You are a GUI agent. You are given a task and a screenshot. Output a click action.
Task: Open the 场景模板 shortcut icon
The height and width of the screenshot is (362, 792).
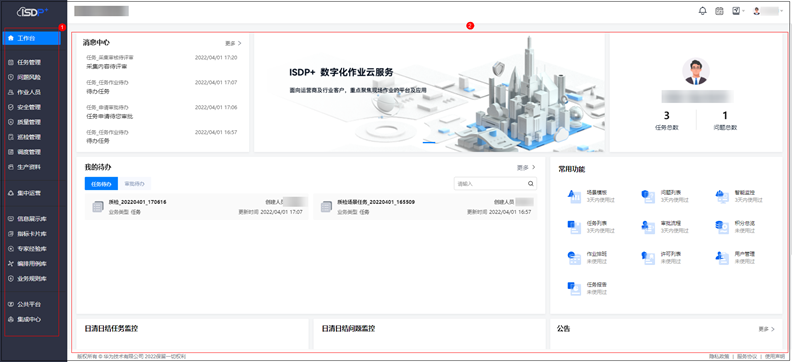coord(574,196)
